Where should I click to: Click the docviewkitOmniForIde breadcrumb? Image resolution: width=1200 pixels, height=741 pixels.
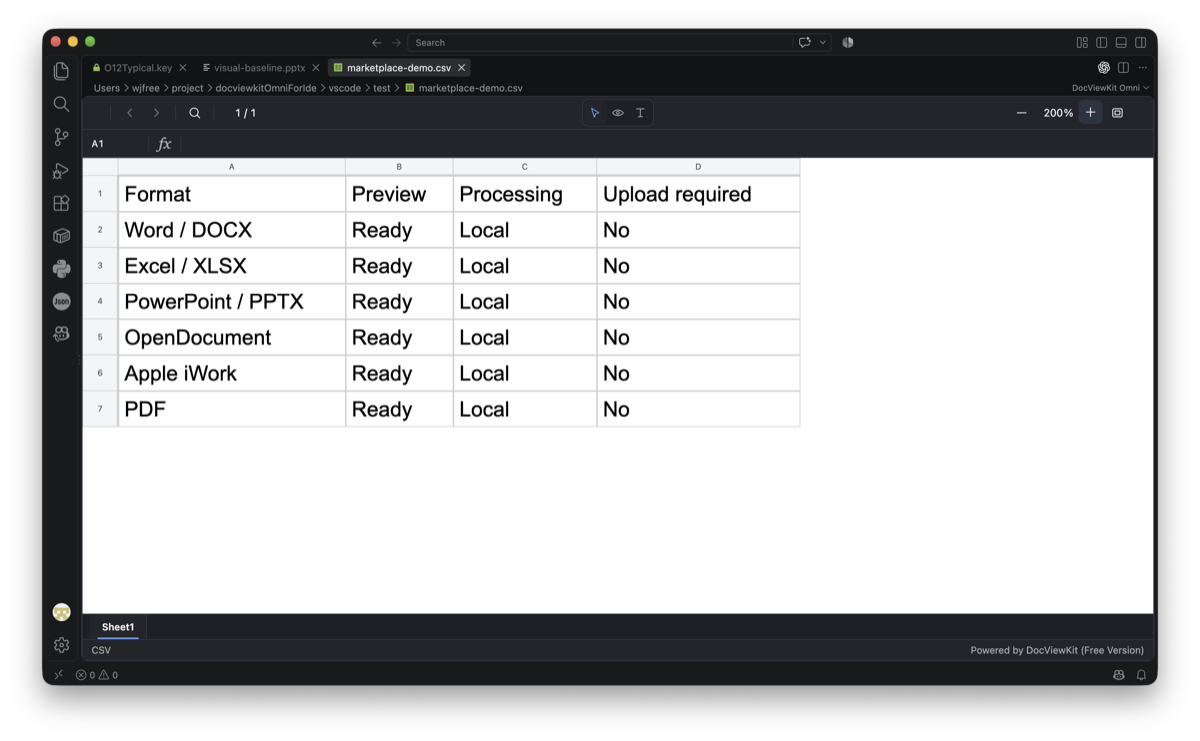tap(266, 88)
